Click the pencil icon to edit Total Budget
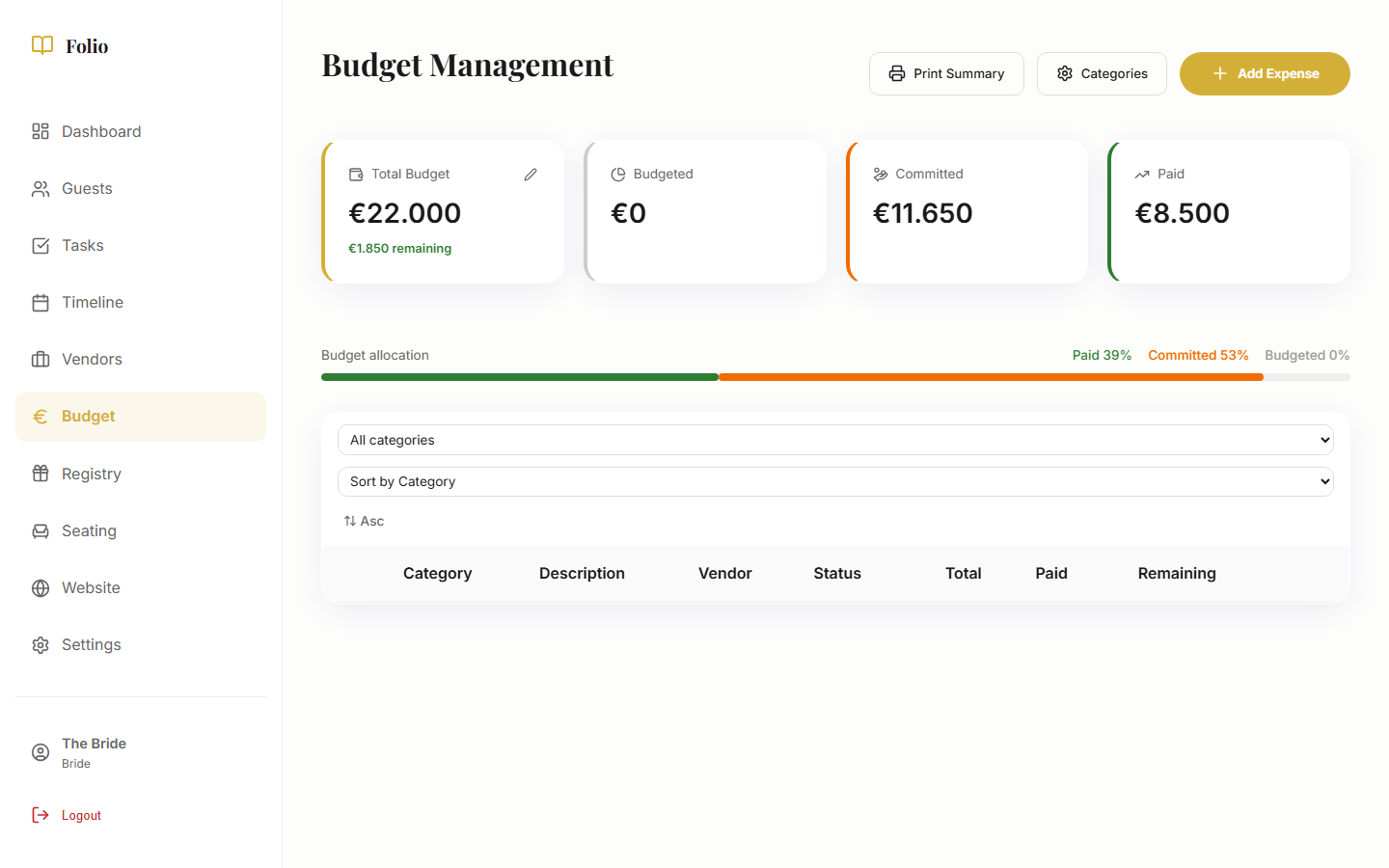Viewport: 1389px width, 868px height. pos(531,175)
